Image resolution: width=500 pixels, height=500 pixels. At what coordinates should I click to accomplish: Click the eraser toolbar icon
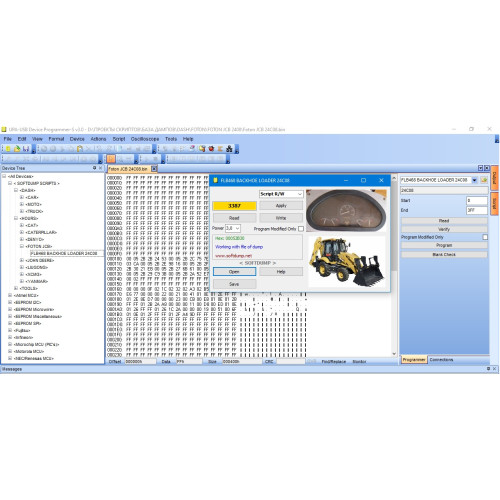point(192,149)
